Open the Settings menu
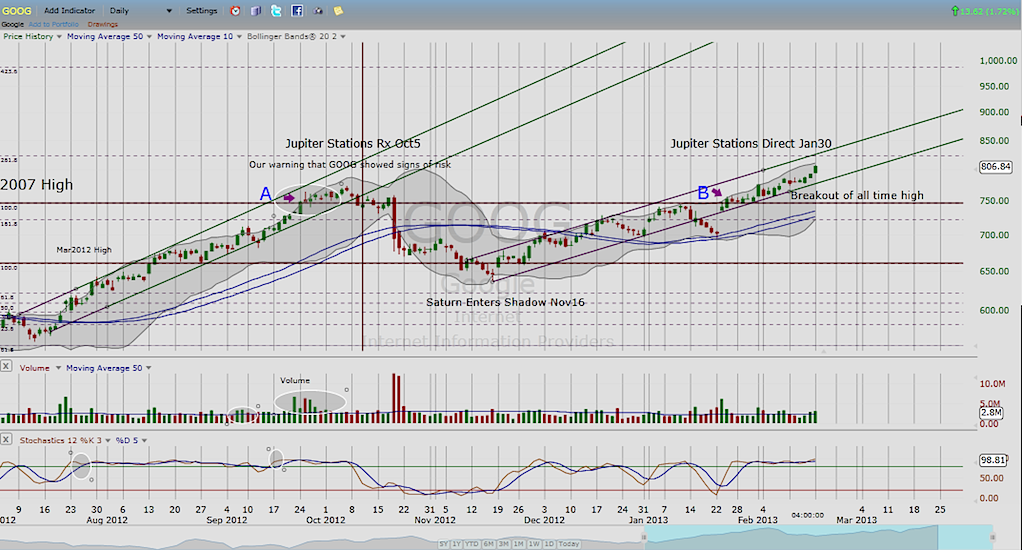Image resolution: width=1022 pixels, height=550 pixels. (x=201, y=10)
